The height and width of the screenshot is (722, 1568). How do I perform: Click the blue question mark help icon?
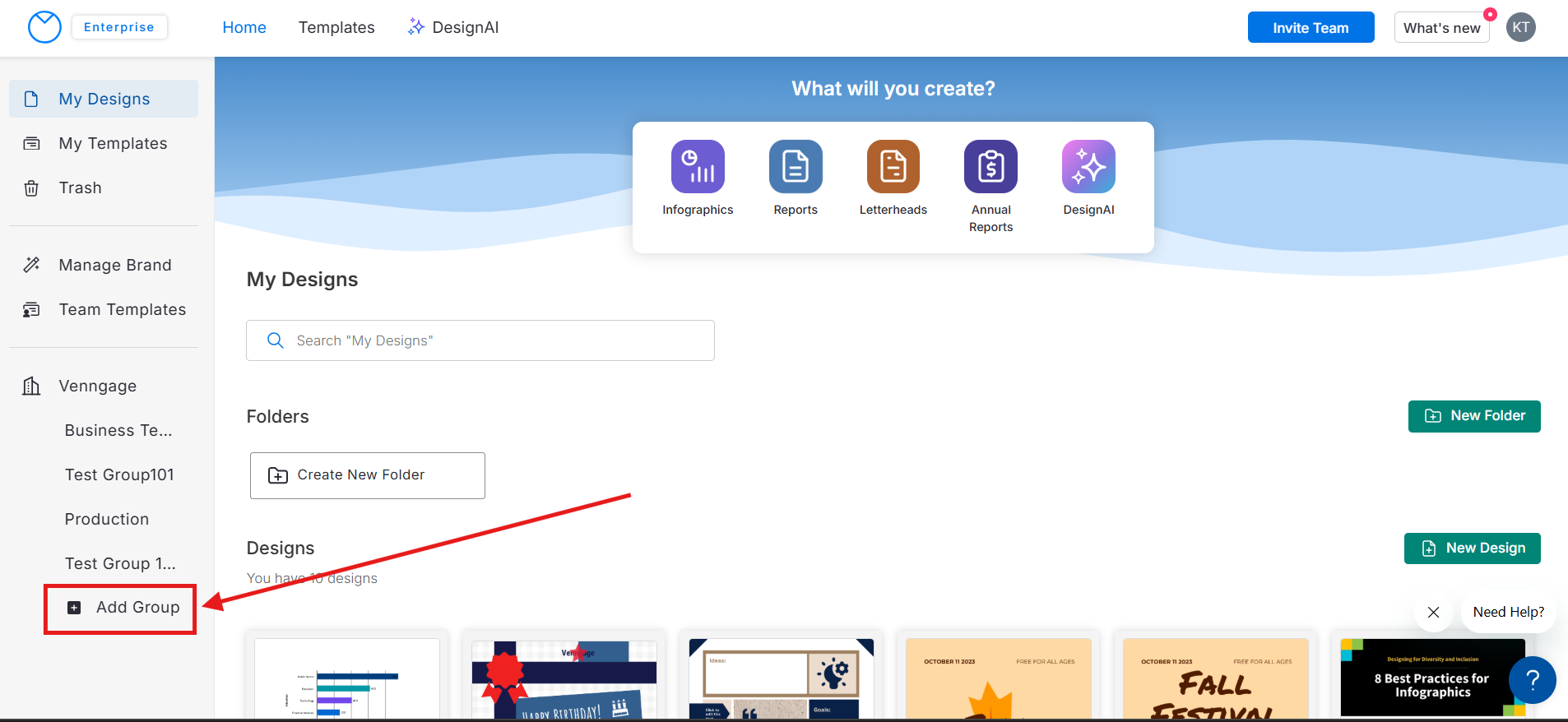[x=1532, y=680]
